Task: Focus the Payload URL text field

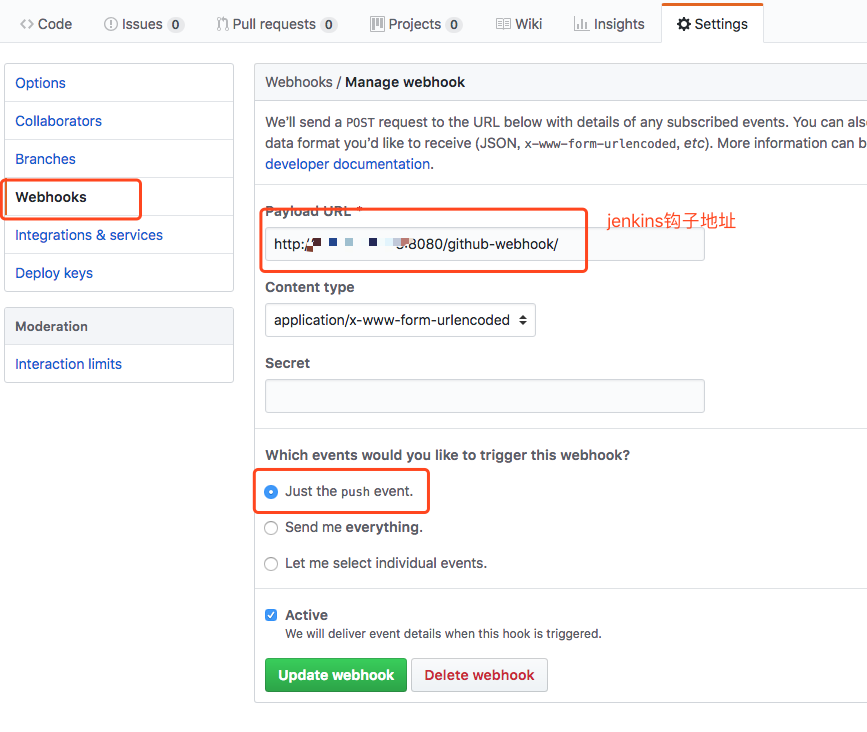Action: [x=484, y=244]
